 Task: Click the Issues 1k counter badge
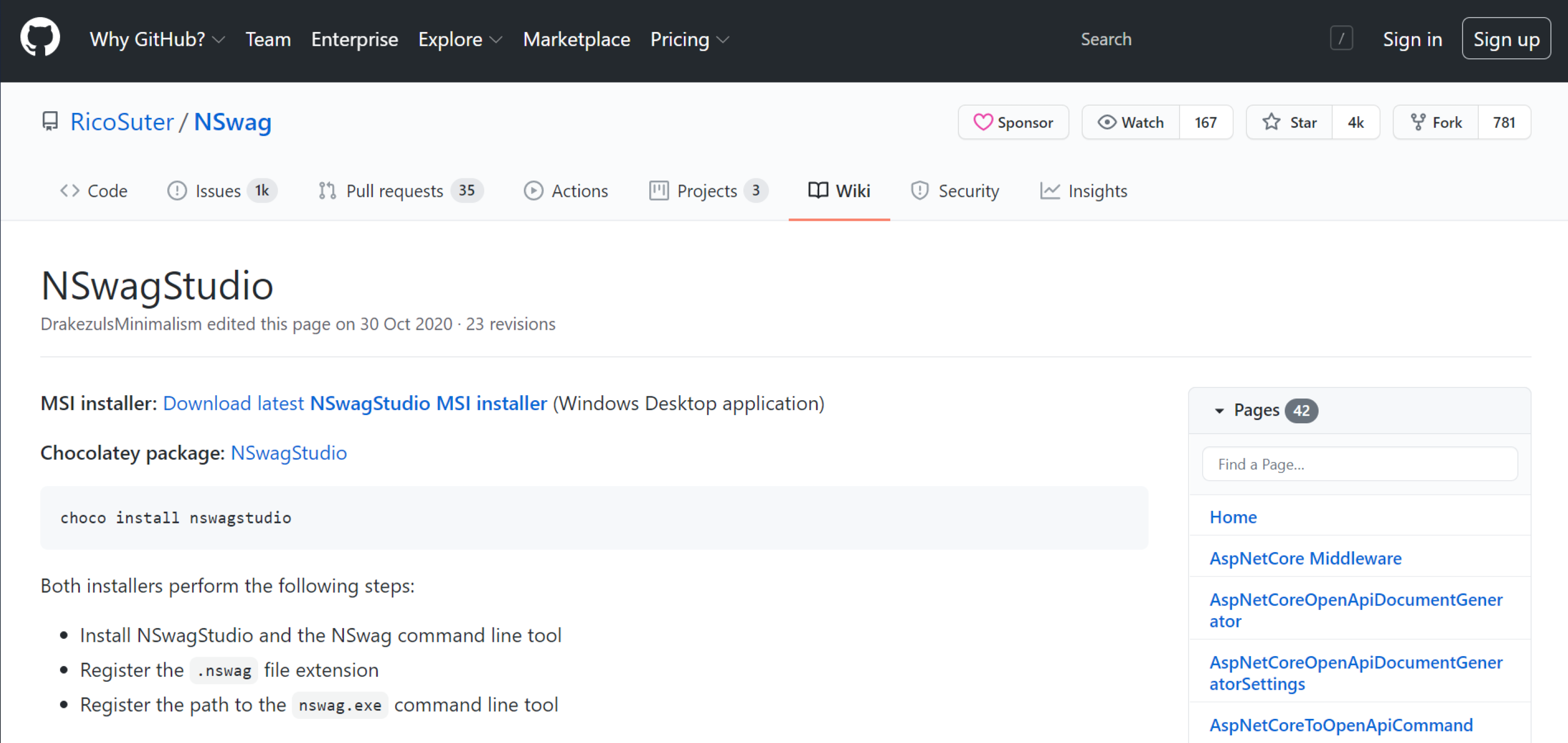(262, 190)
